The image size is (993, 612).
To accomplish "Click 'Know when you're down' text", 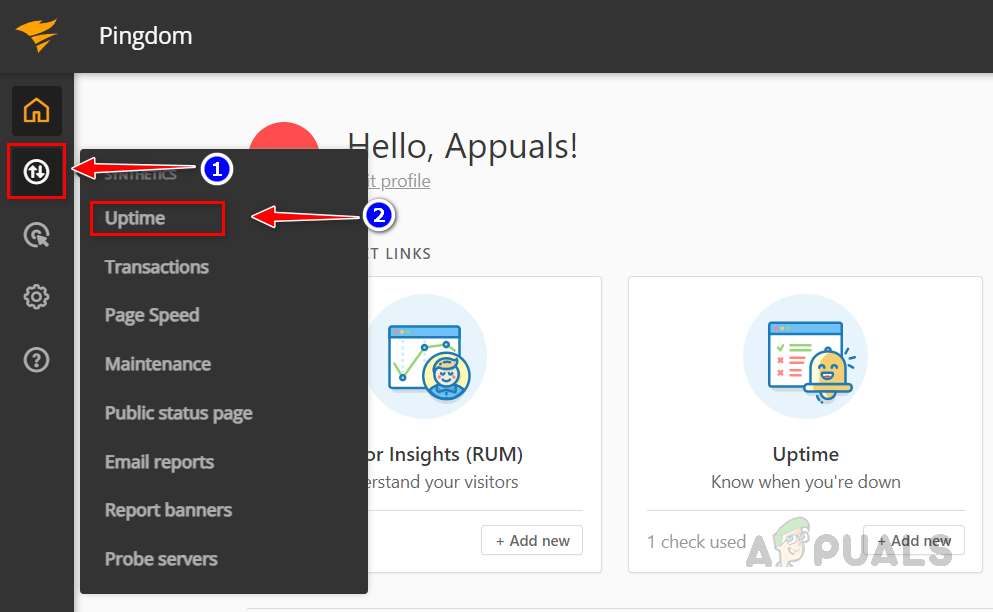I will pyautogui.click(x=806, y=482).
